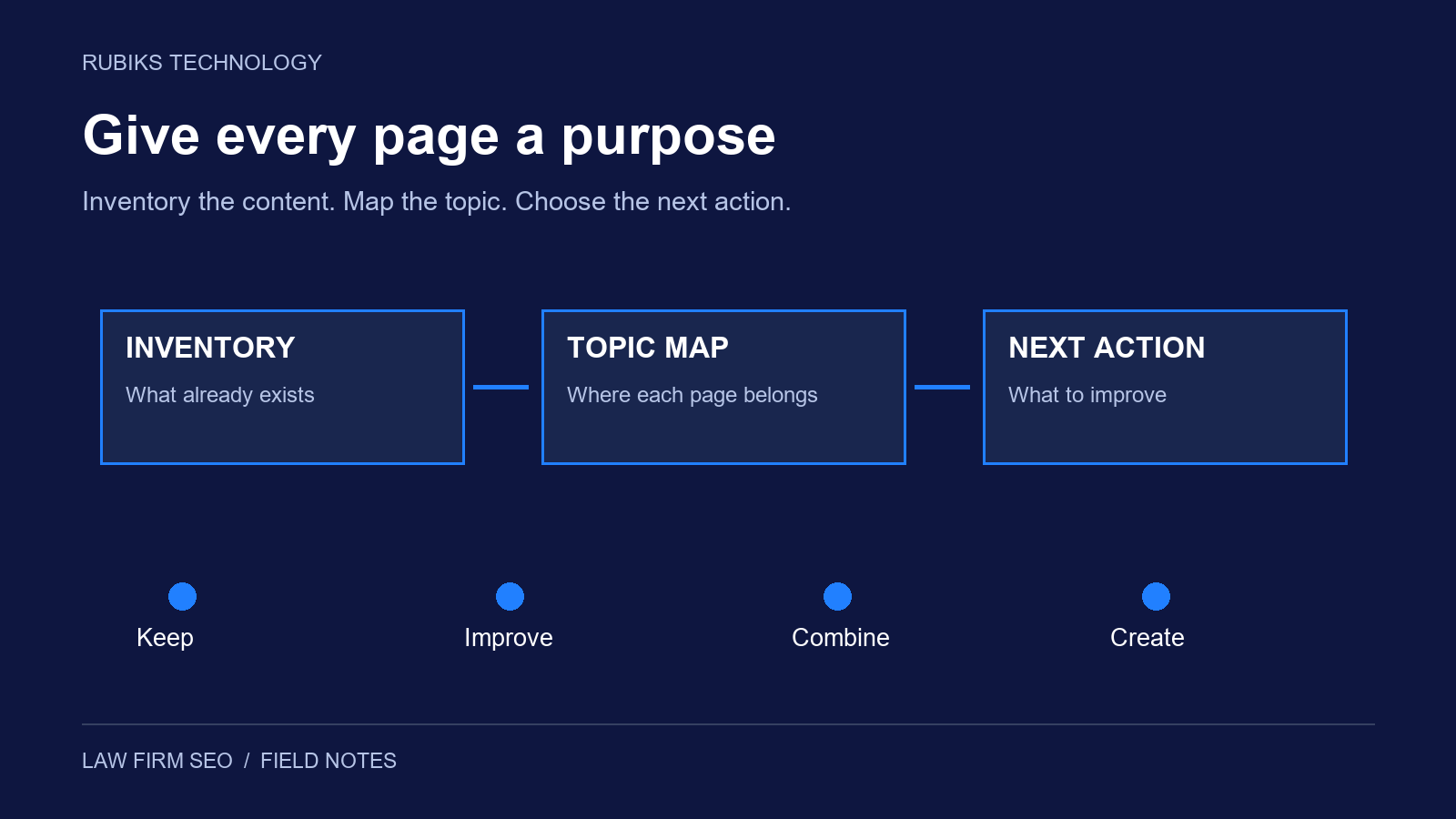The width and height of the screenshot is (1456, 819).
Task: Click the blue dot above Combine
Action: [x=837, y=596]
